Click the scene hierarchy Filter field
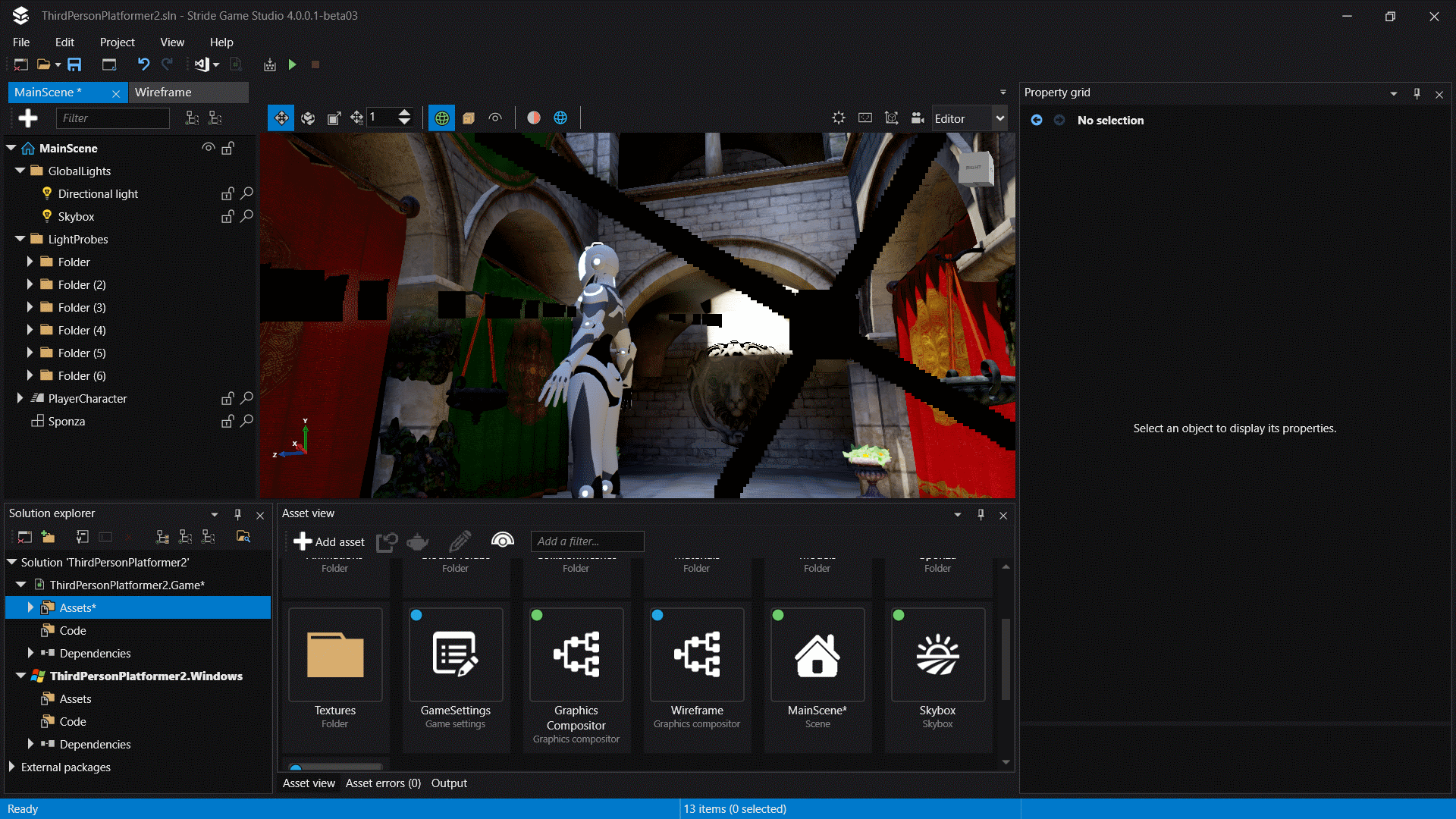The image size is (1456, 819). tap(112, 118)
